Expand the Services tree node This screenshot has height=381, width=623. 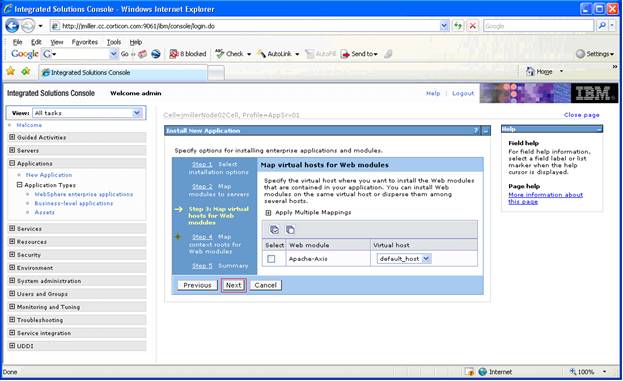[12, 228]
